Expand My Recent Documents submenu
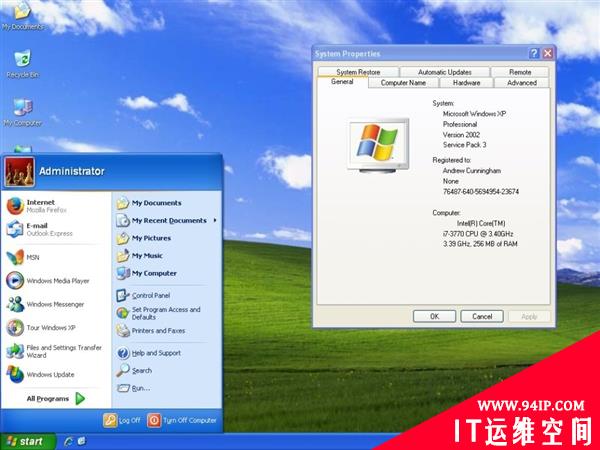Viewport: 600px width, 450px height. tap(166, 220)
